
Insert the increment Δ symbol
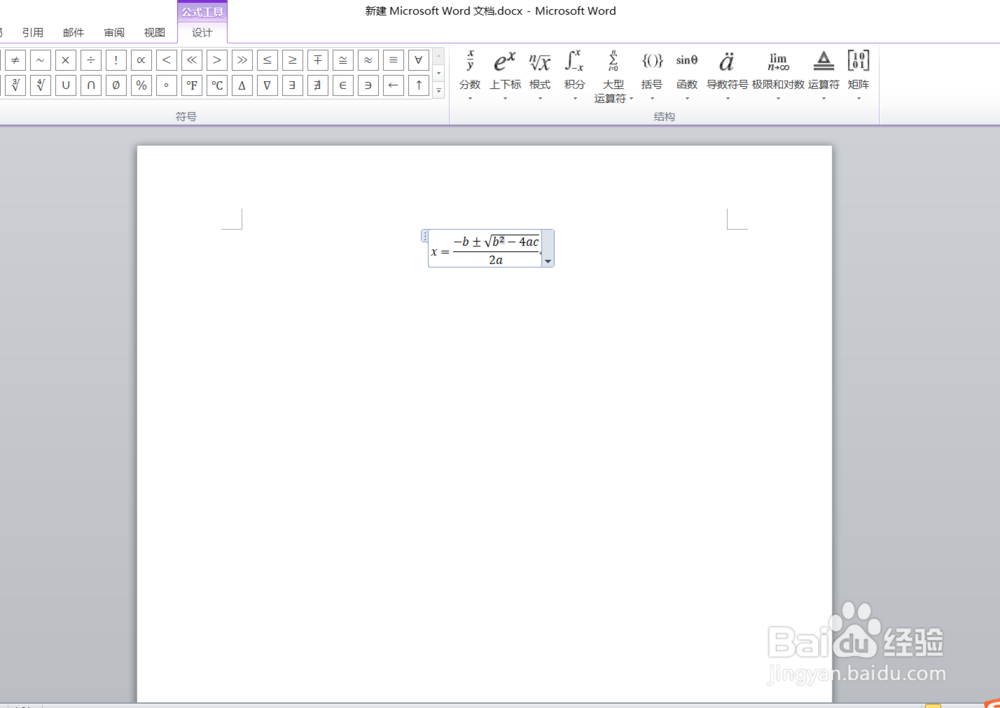242,85
